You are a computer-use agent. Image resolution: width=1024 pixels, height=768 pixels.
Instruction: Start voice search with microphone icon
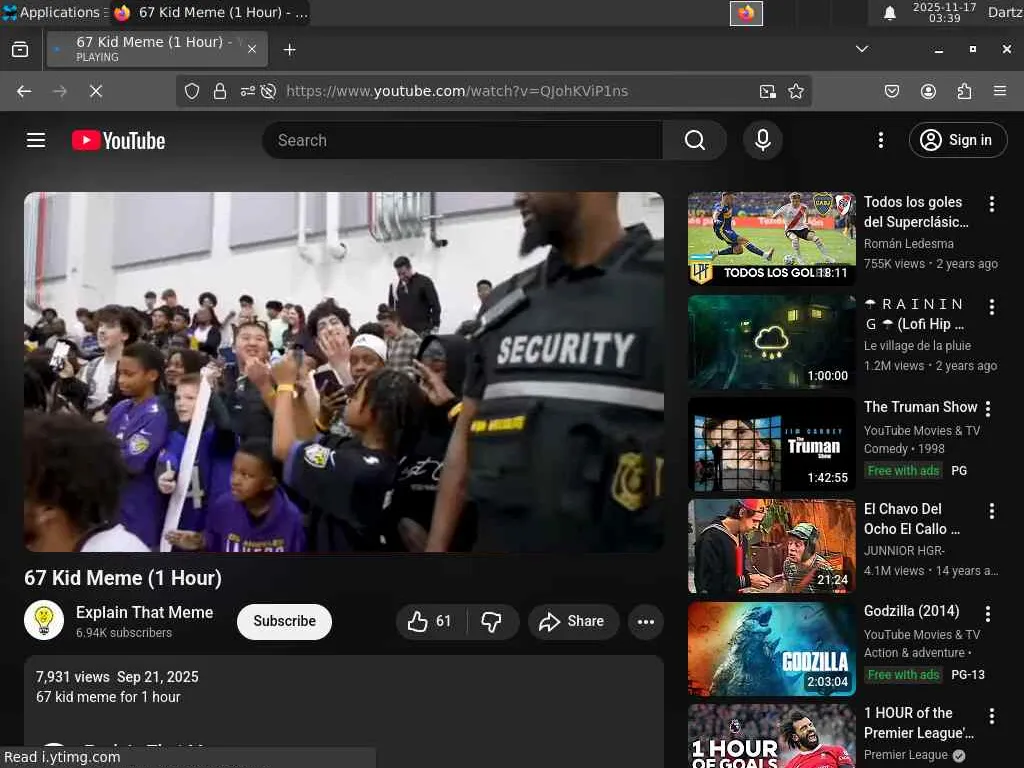click(x=762, y=140)
